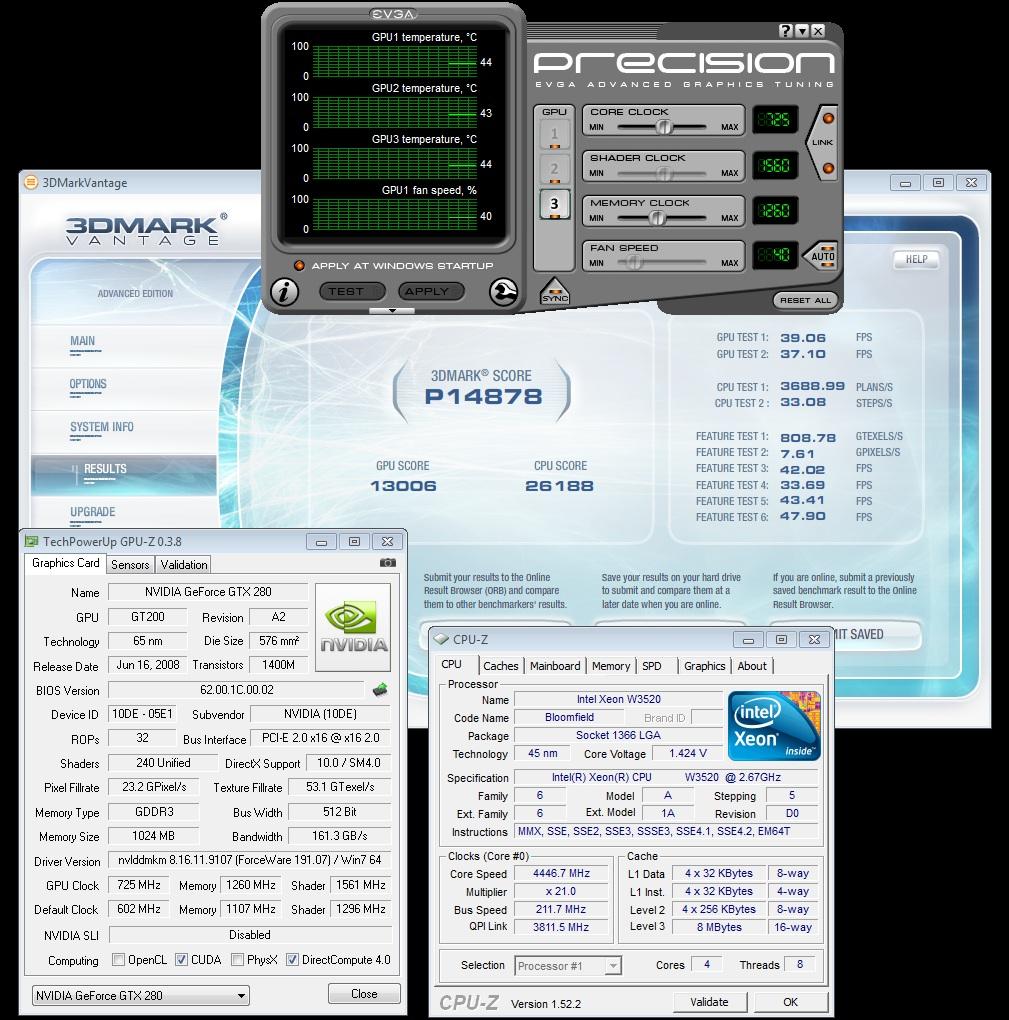Open CPU-Z SPD tab
The height and width of the screenshot is (1020, 1009).
pos(652,666)
